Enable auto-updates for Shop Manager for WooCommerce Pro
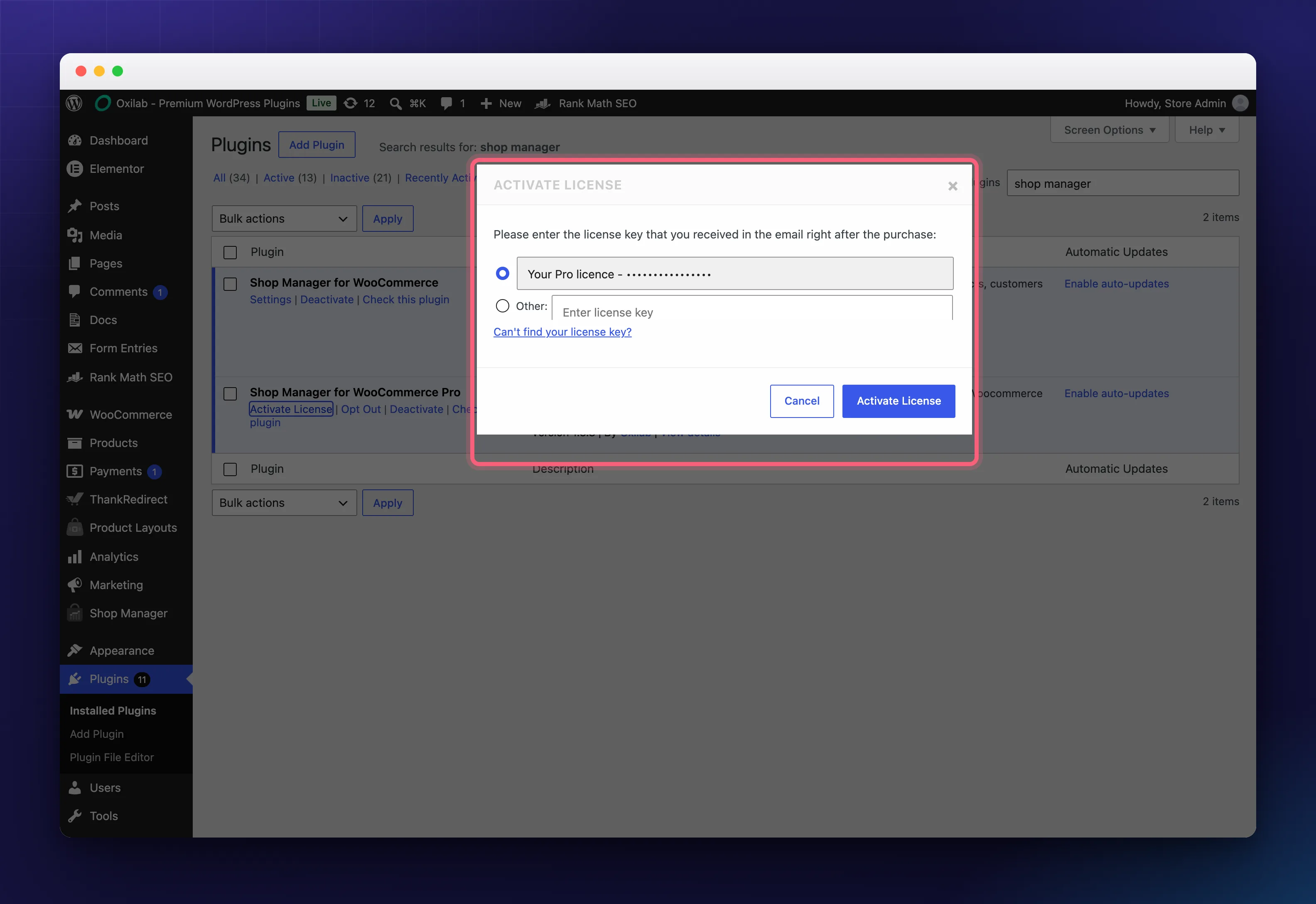Viewport: 1316px width, 904px height. [x=1117, y=393]
